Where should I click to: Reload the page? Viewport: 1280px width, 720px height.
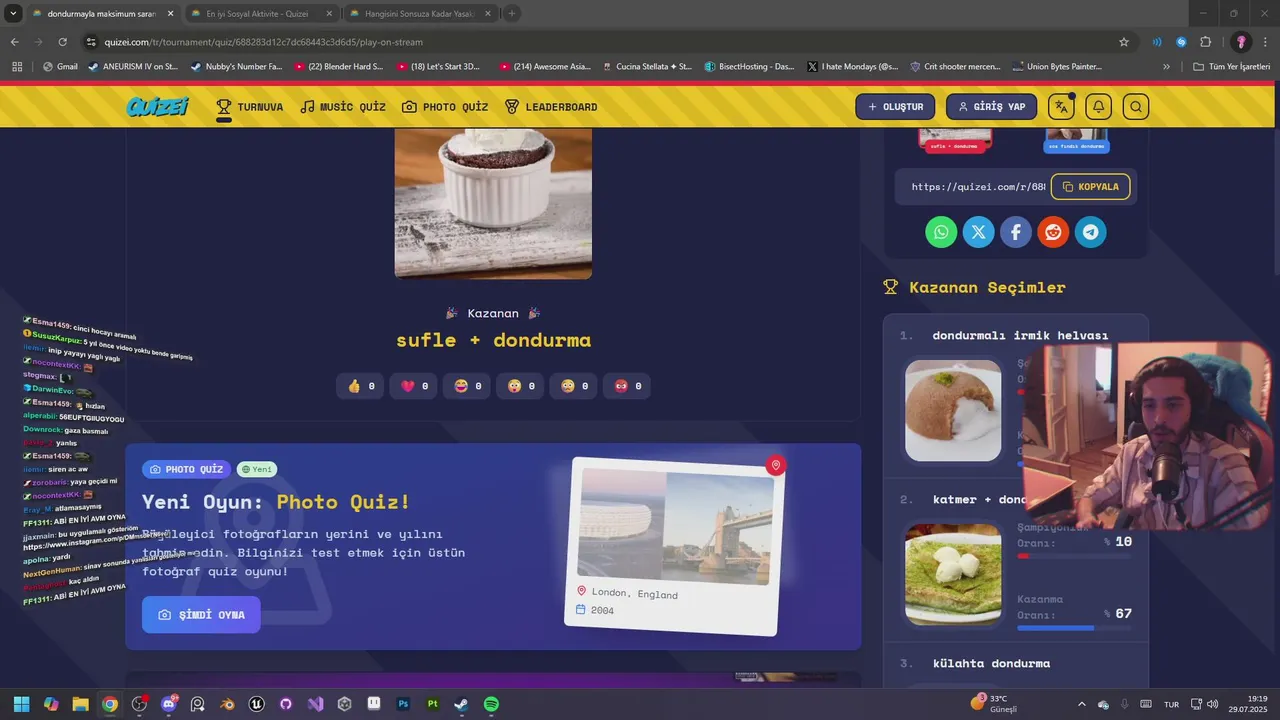coord(62,42)
